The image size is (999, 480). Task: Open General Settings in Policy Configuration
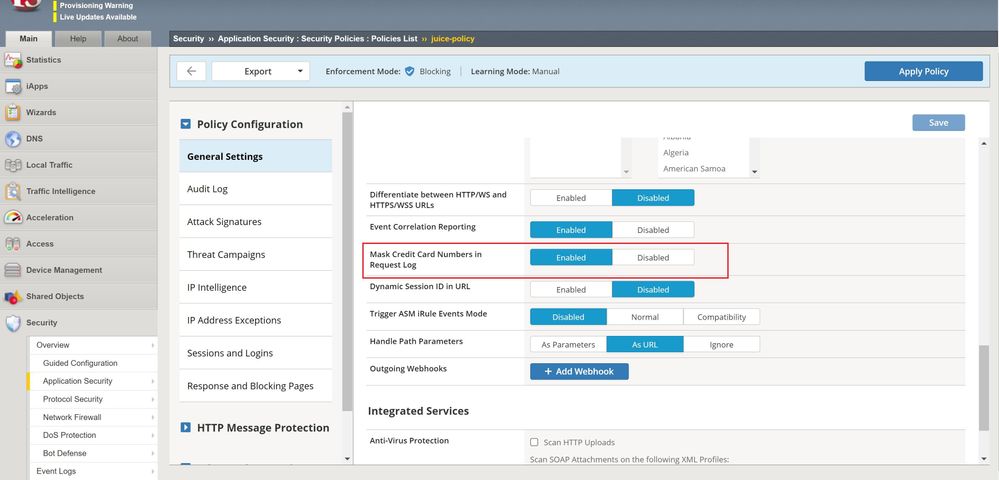click(x=255, y=156)
